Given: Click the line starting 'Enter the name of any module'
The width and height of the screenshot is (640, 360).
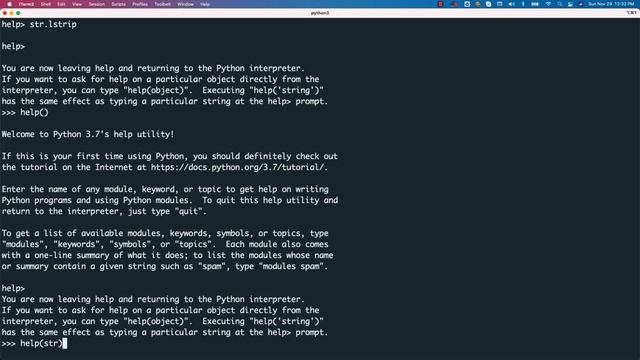Looking at the screenshot, I should [x=165, y=189].
